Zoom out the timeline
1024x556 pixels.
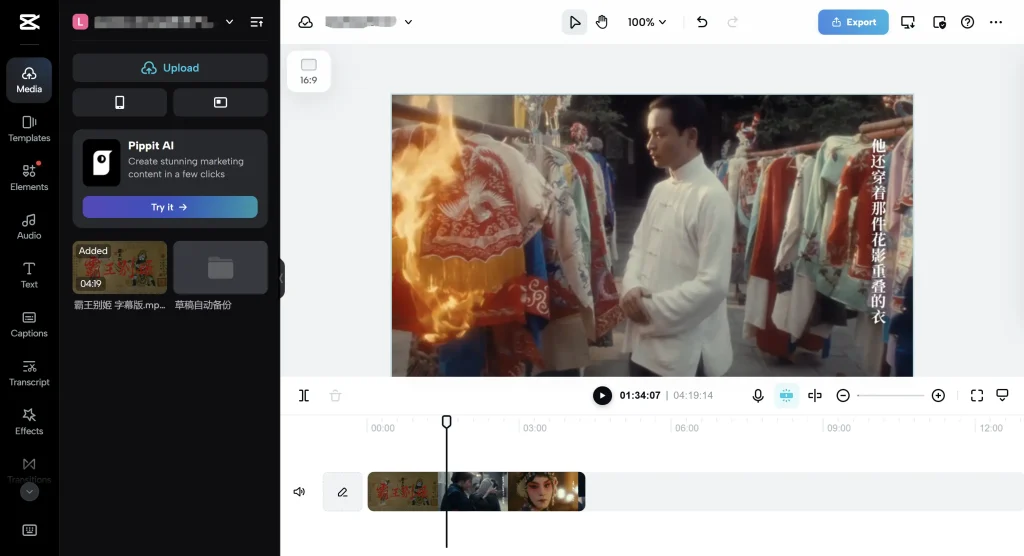(843, 396)
